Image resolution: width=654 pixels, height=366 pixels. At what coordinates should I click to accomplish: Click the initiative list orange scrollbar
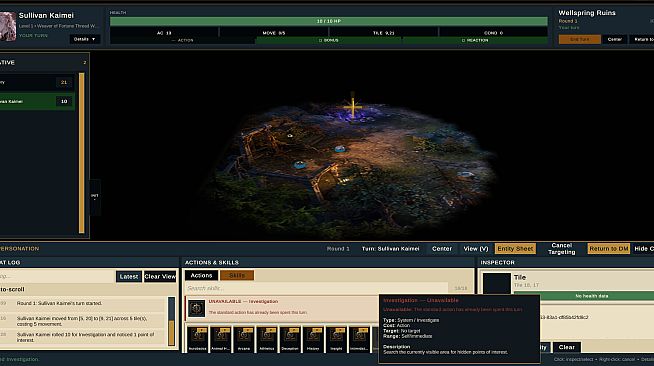click(x=82, y=153)
